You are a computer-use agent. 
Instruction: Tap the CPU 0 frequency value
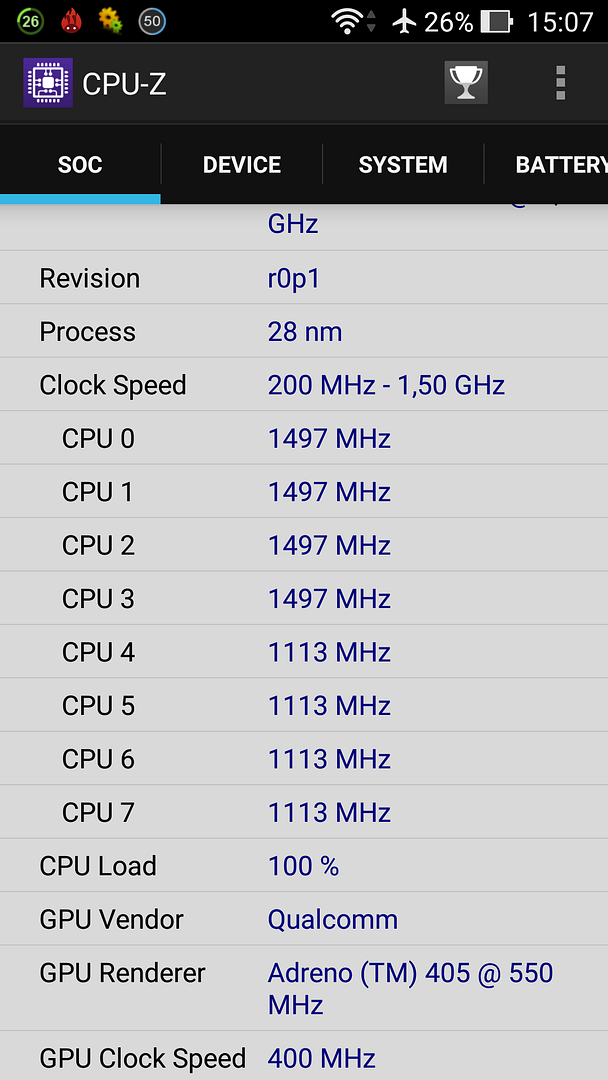[x=329, y=438]
